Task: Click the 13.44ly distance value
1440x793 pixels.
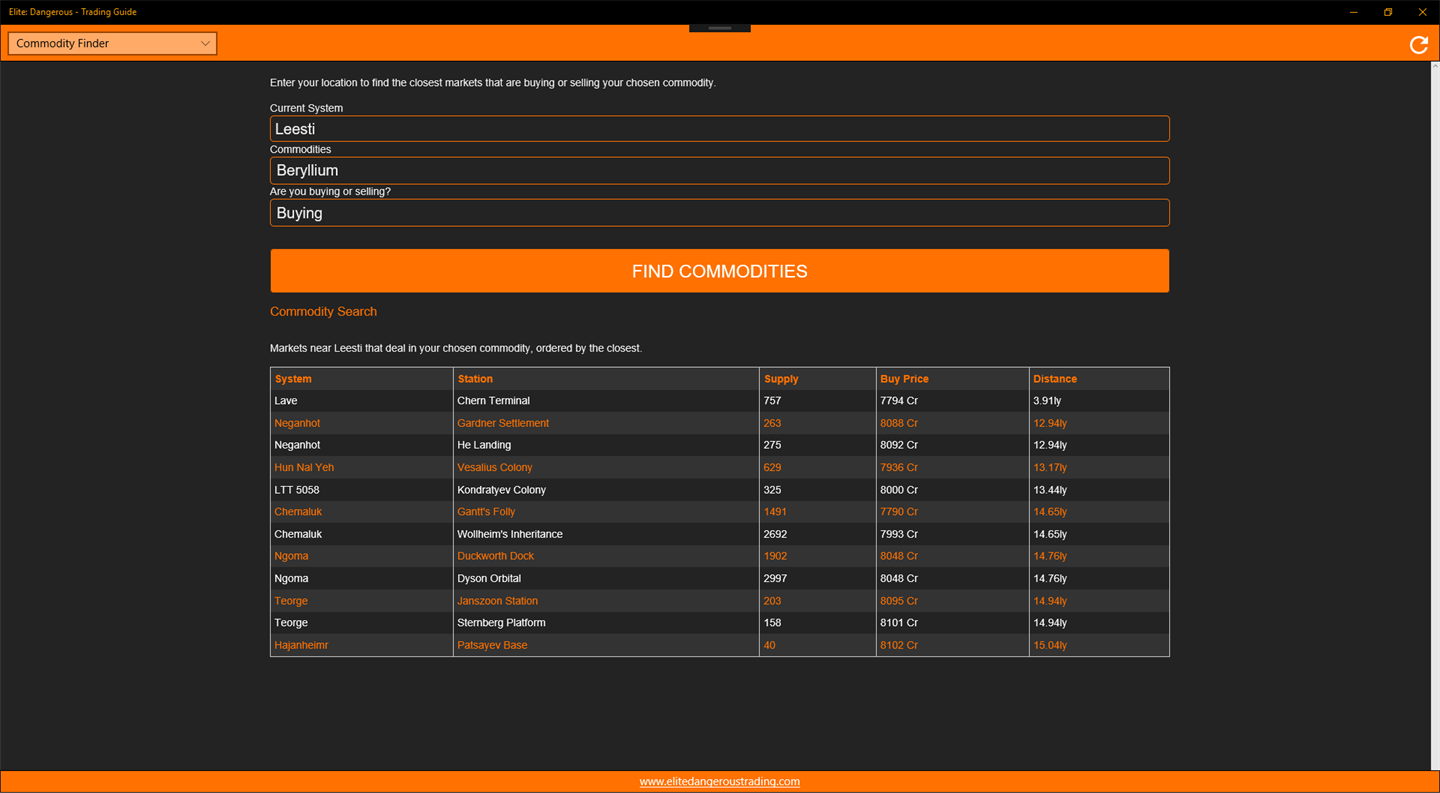Action: [x=1050, y=490]
